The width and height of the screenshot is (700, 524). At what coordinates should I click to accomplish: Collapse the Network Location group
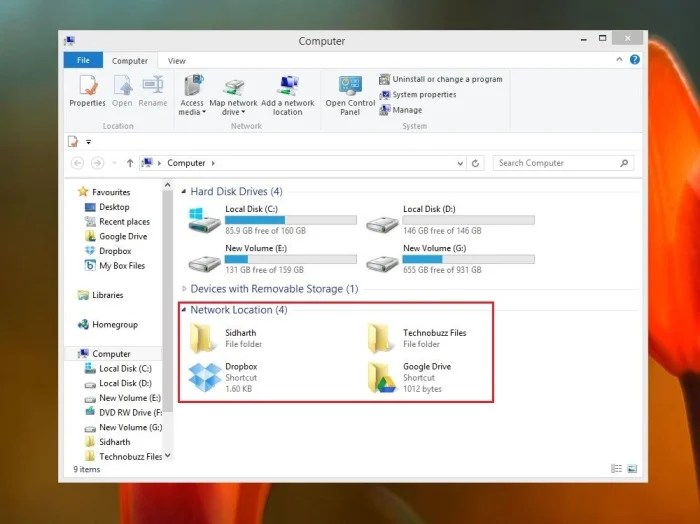click(183, 309)
